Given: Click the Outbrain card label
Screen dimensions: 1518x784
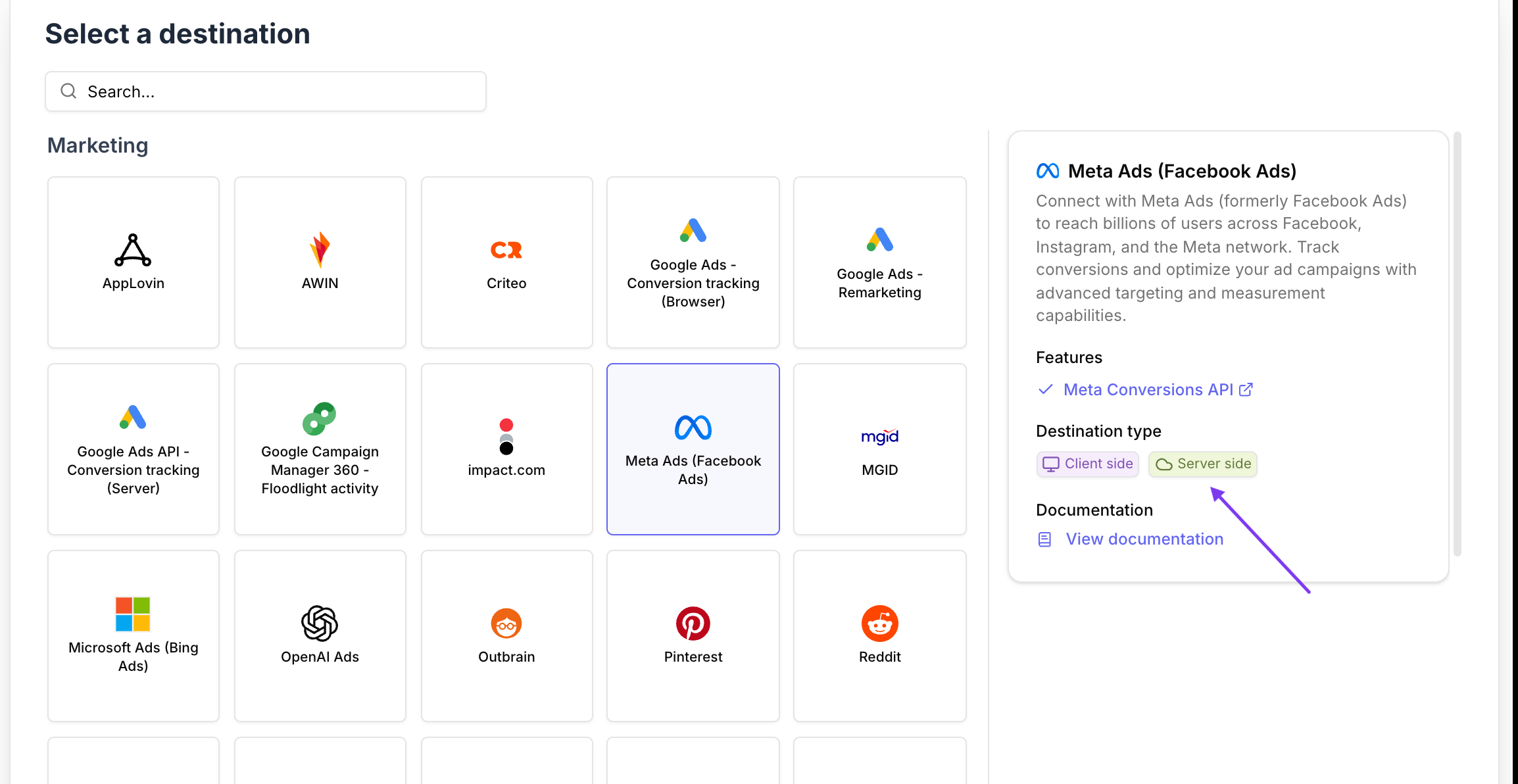Looking at the screenshot, I should coord(506,656).
